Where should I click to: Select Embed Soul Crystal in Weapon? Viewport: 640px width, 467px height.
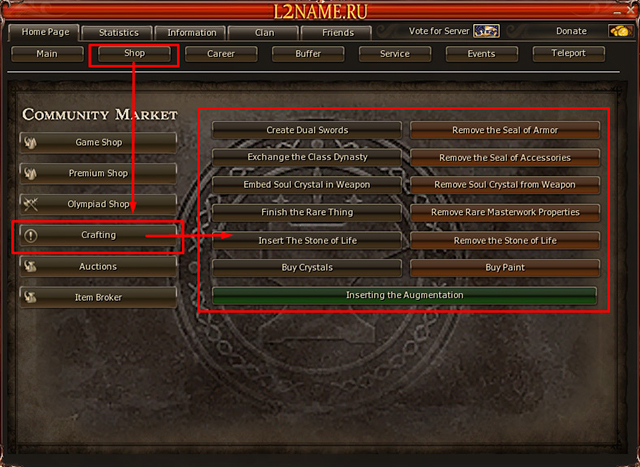click(x=307, y=185)
